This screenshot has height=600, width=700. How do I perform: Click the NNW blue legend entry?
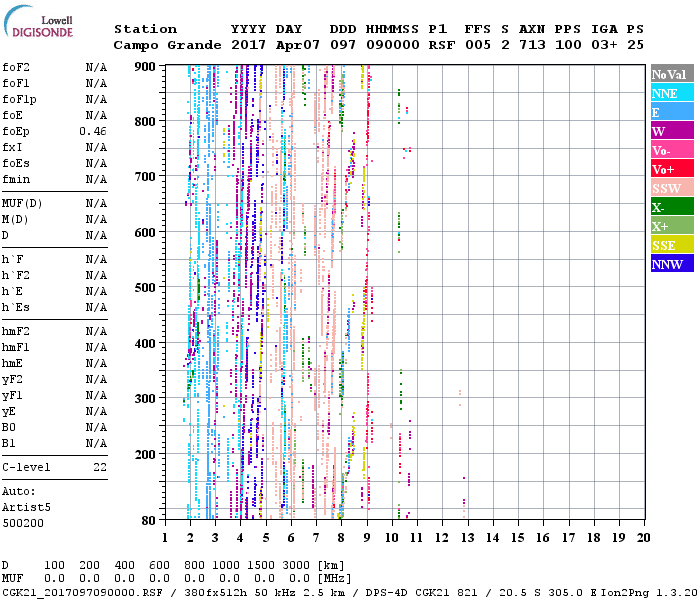(672, 264)
